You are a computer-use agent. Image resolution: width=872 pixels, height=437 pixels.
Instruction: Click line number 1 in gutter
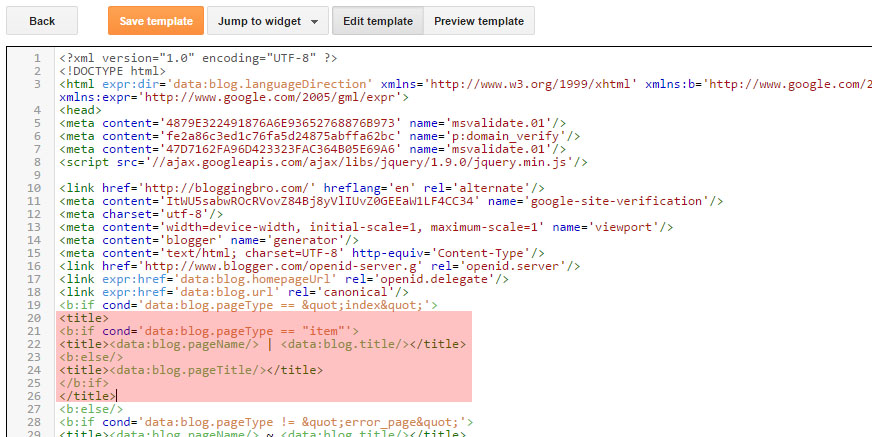[x=37, y=58]
